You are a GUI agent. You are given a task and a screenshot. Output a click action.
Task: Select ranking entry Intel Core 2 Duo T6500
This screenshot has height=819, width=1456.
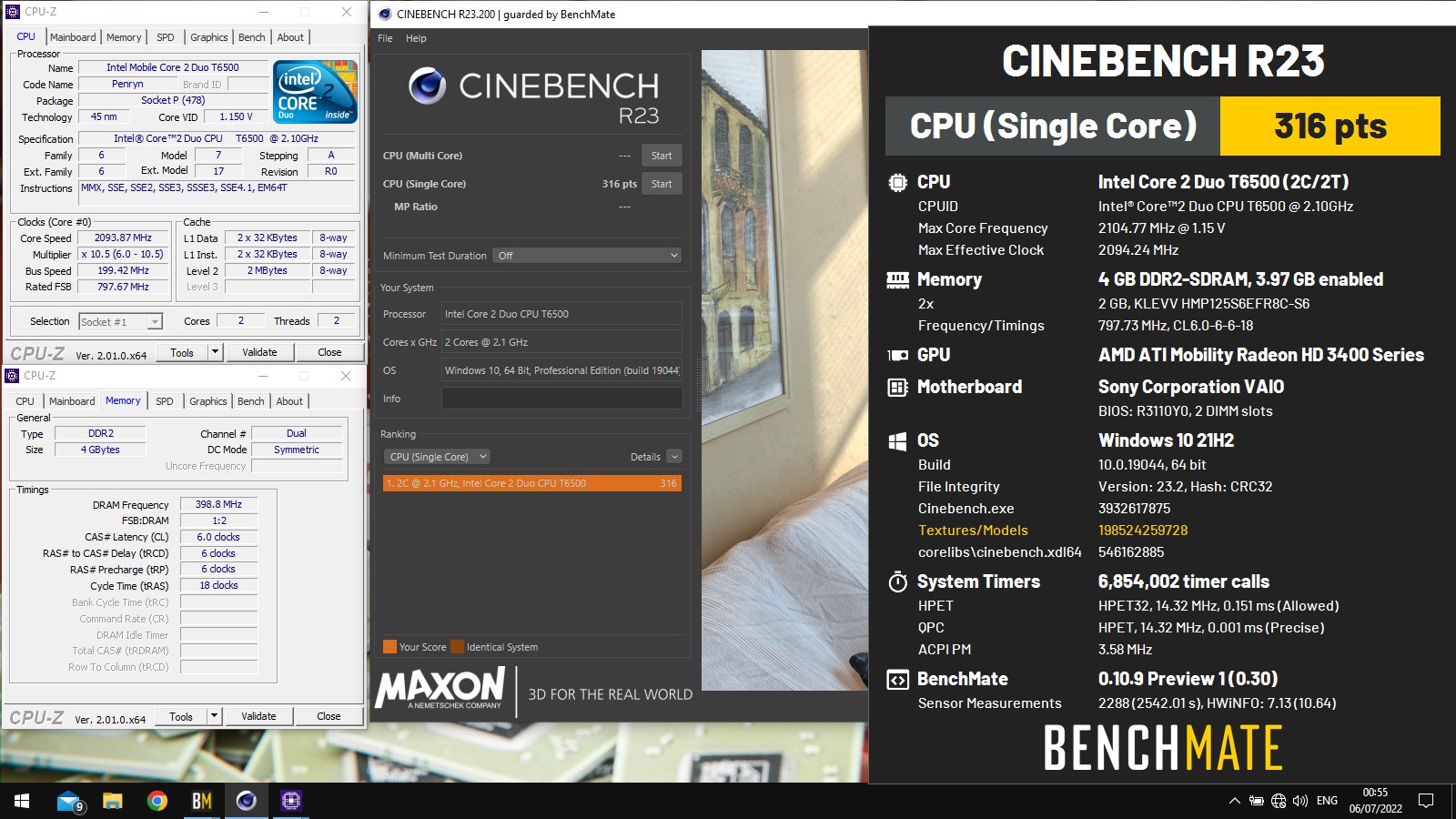[532, 483]
